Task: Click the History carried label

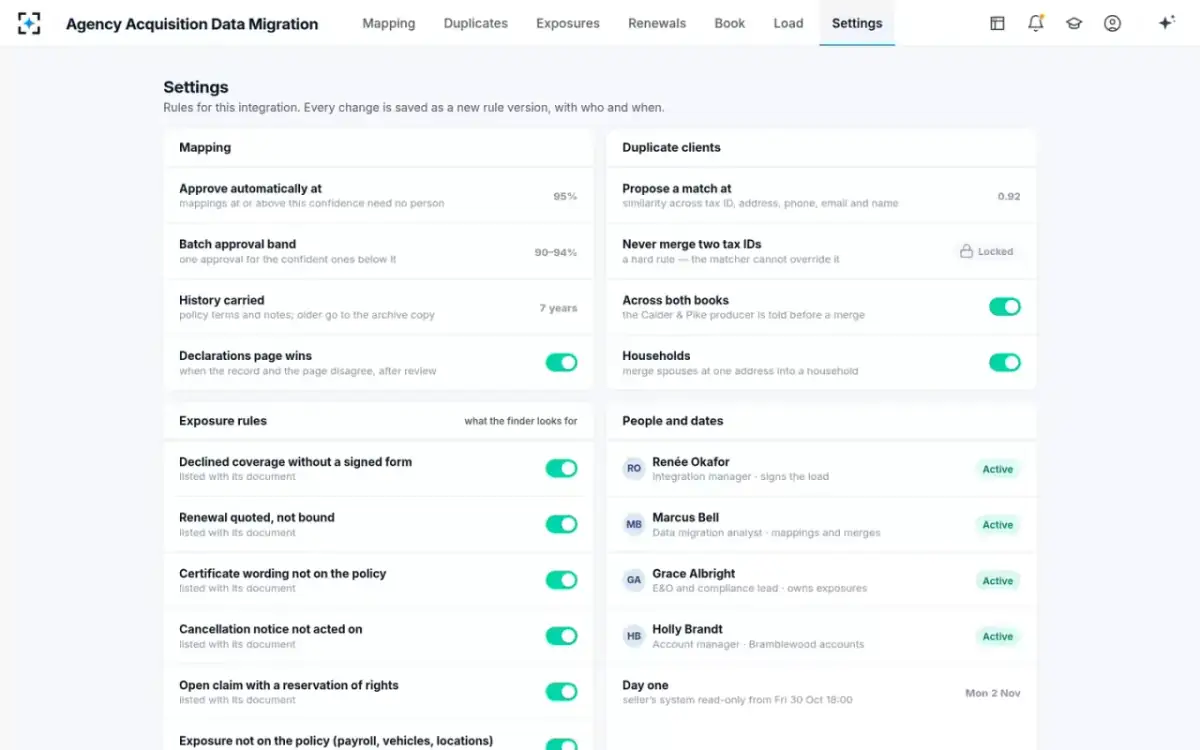Action: (x=222, y=300)
